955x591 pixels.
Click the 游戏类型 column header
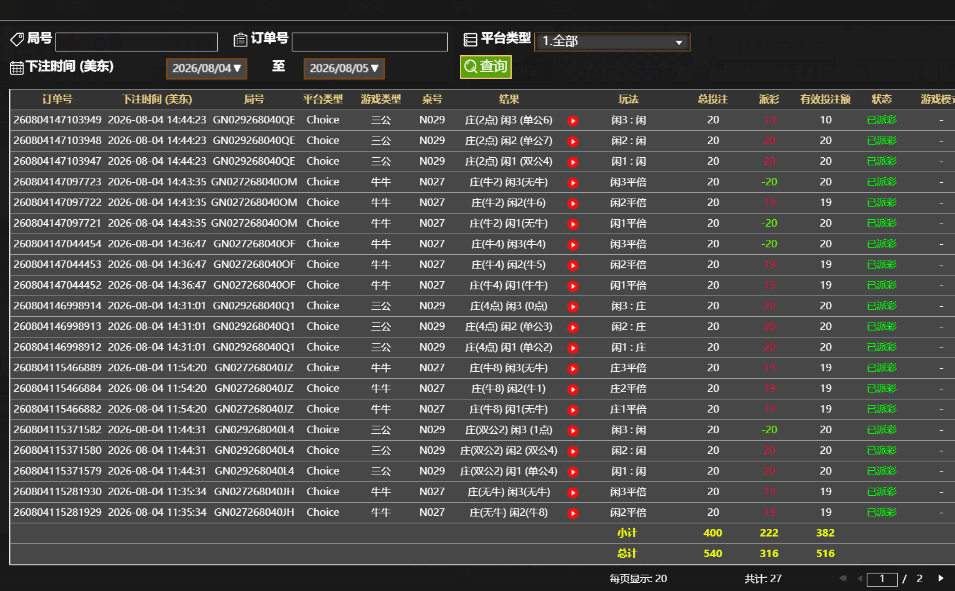tap(381, 99)
